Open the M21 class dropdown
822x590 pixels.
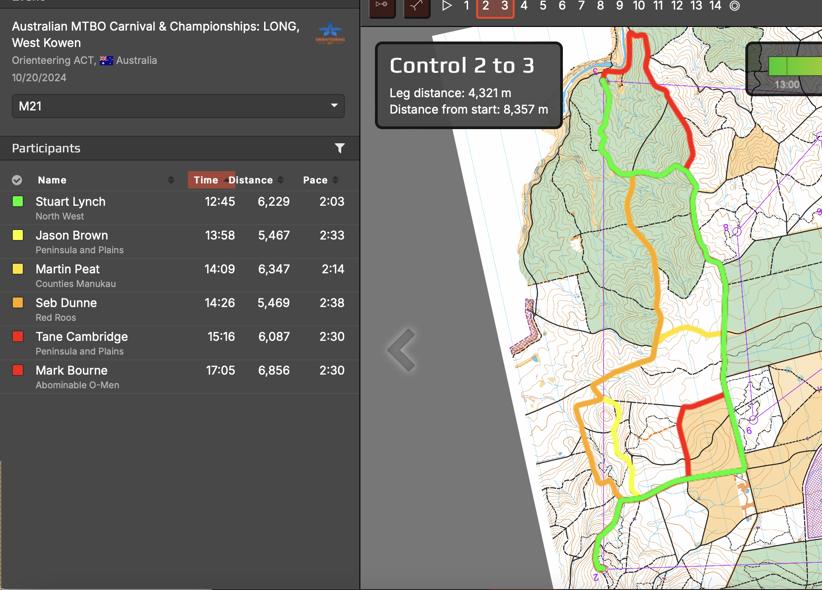(178, 106)
